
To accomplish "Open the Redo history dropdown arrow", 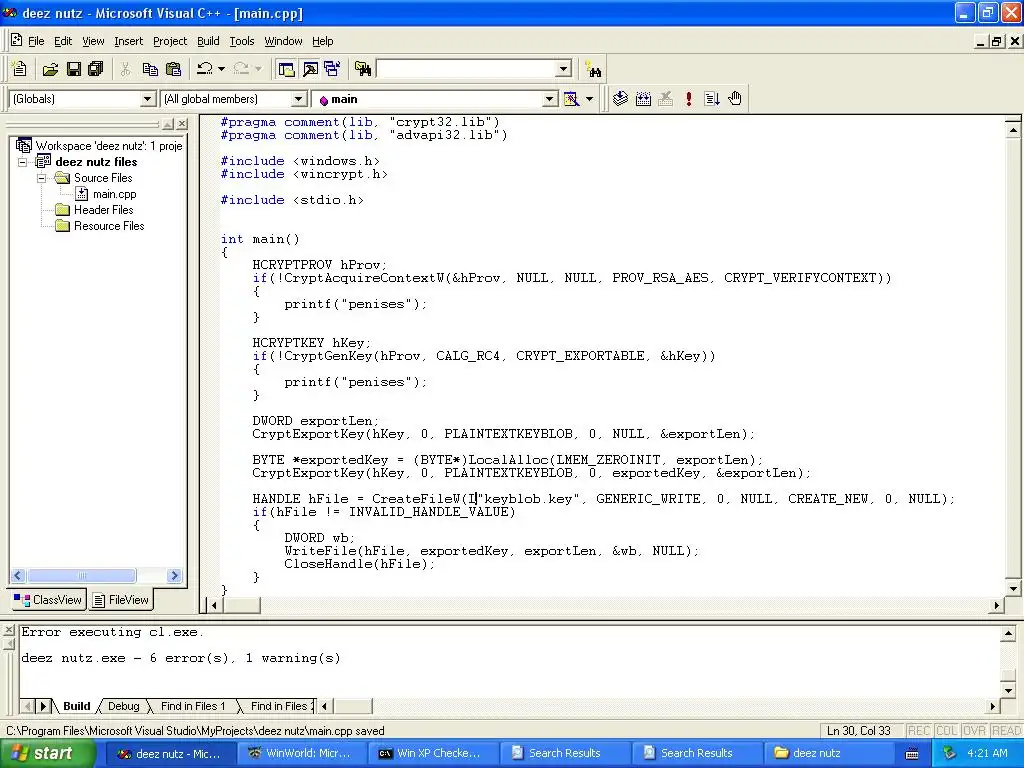I will (258, 69).
